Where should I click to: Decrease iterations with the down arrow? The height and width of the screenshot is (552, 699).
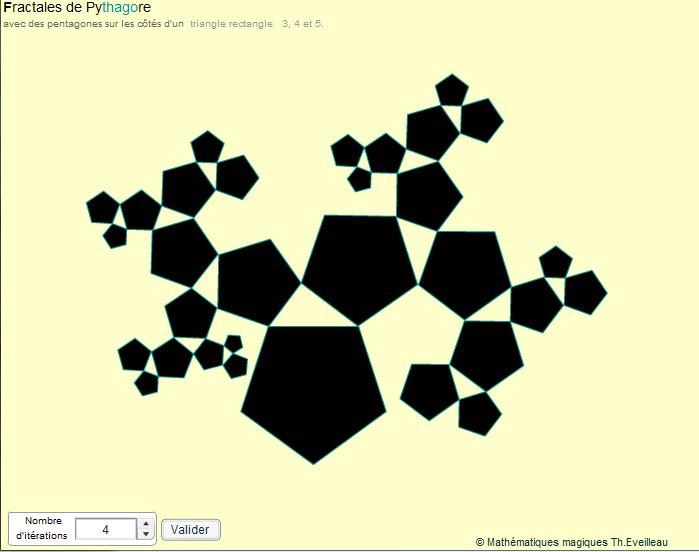click(x=146, y=535)
